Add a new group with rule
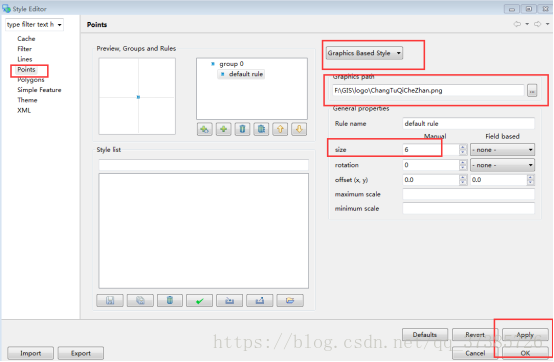 [x=205, y=129]
